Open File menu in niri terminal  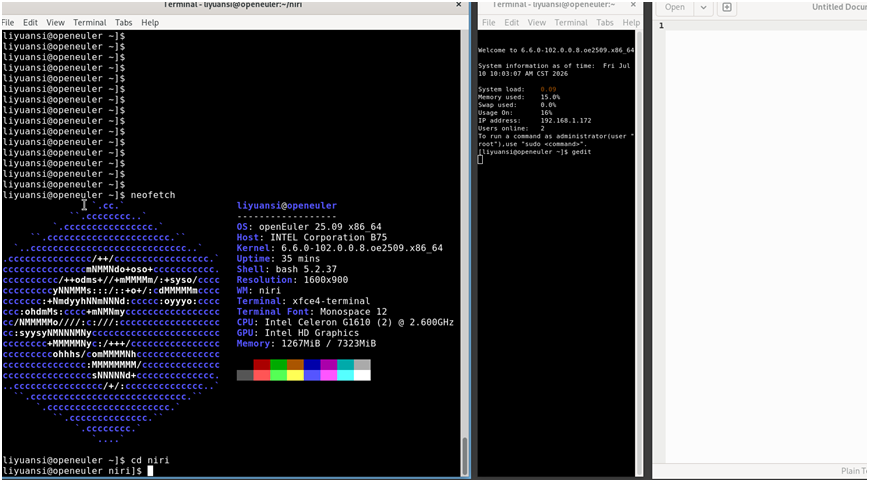[x=8, y=23]
